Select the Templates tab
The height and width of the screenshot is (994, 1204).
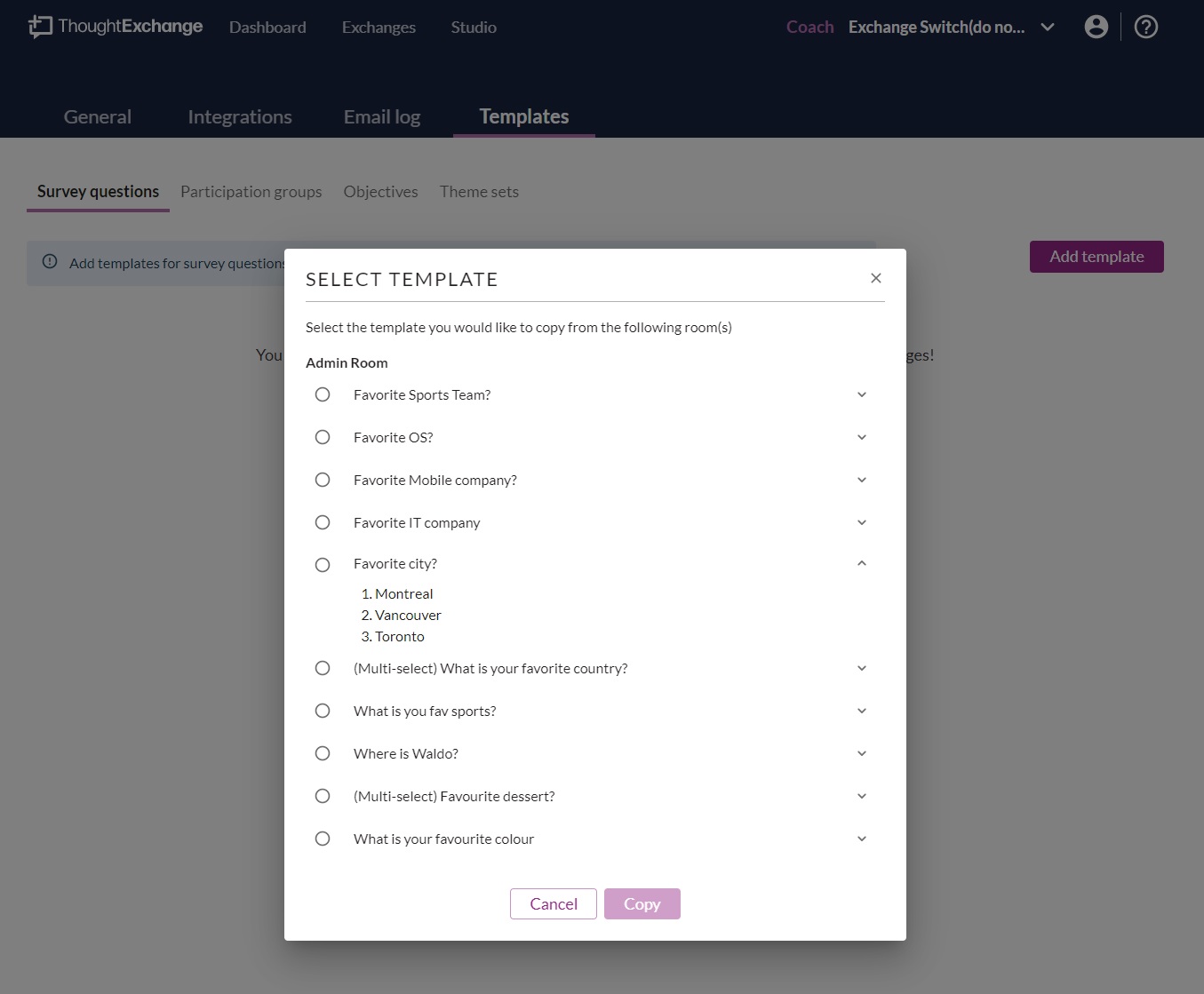pos(524,116)
